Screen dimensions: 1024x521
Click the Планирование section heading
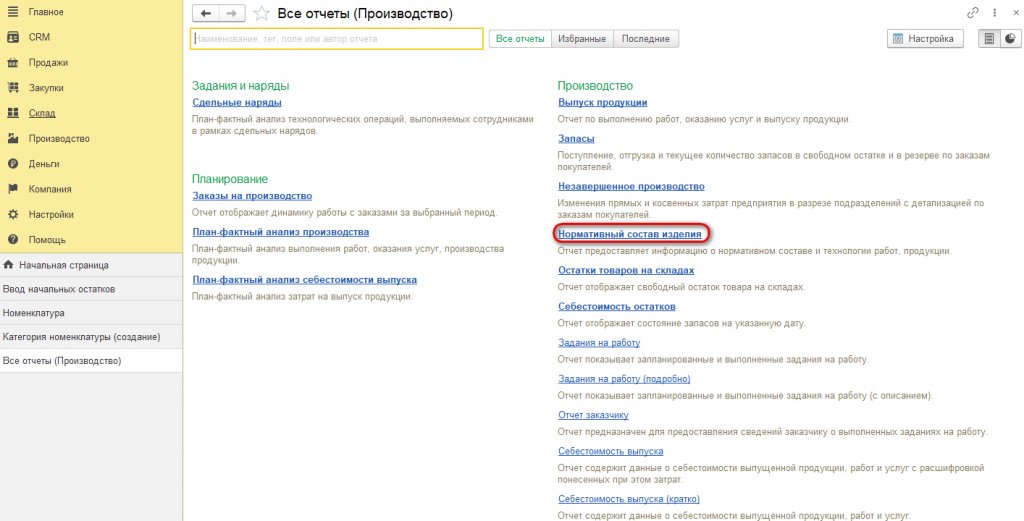click(x=230, y=179)
